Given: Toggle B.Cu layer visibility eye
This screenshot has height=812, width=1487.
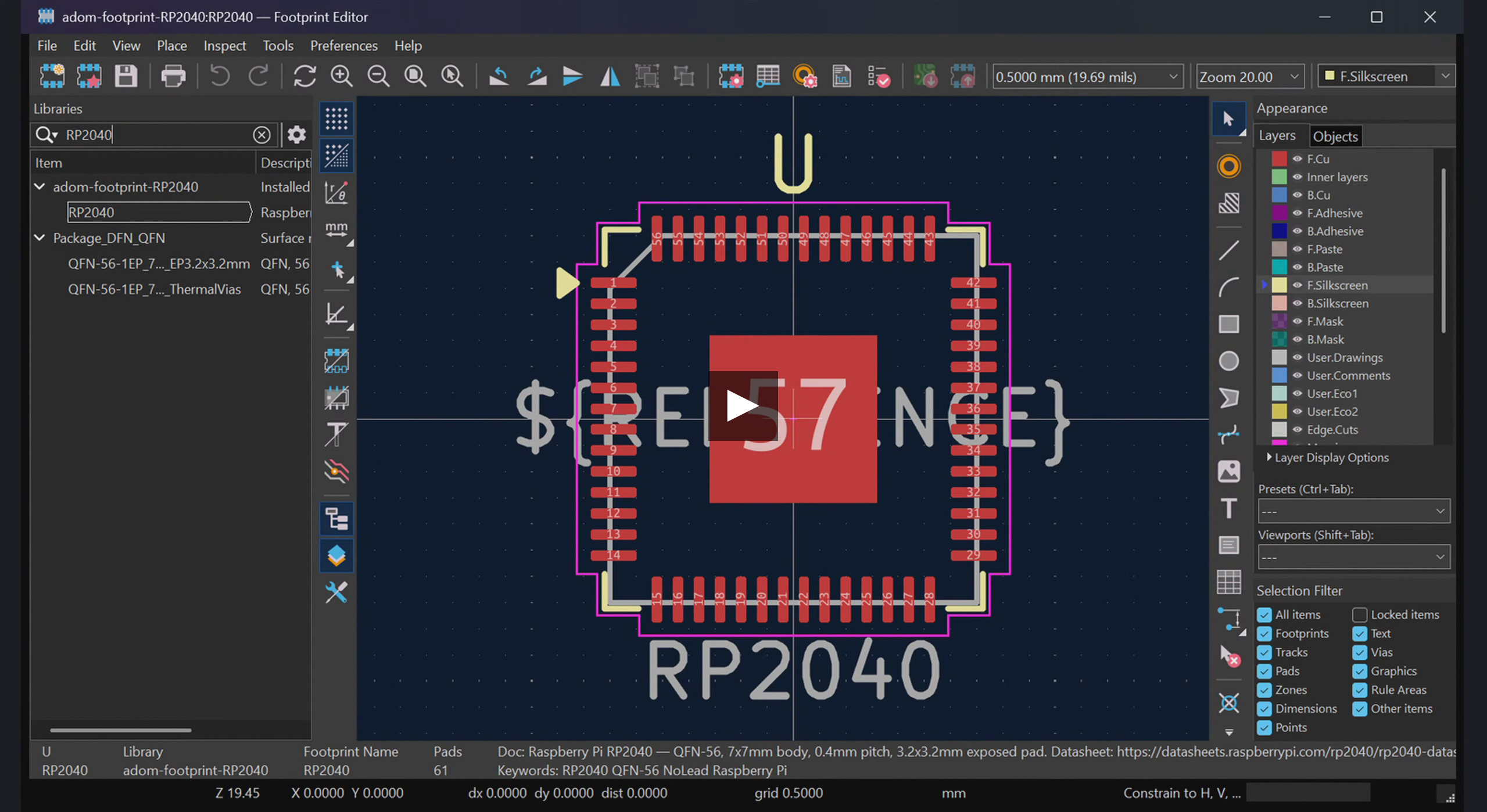Looking at the screenshot, I should (x=1297, y=195).
